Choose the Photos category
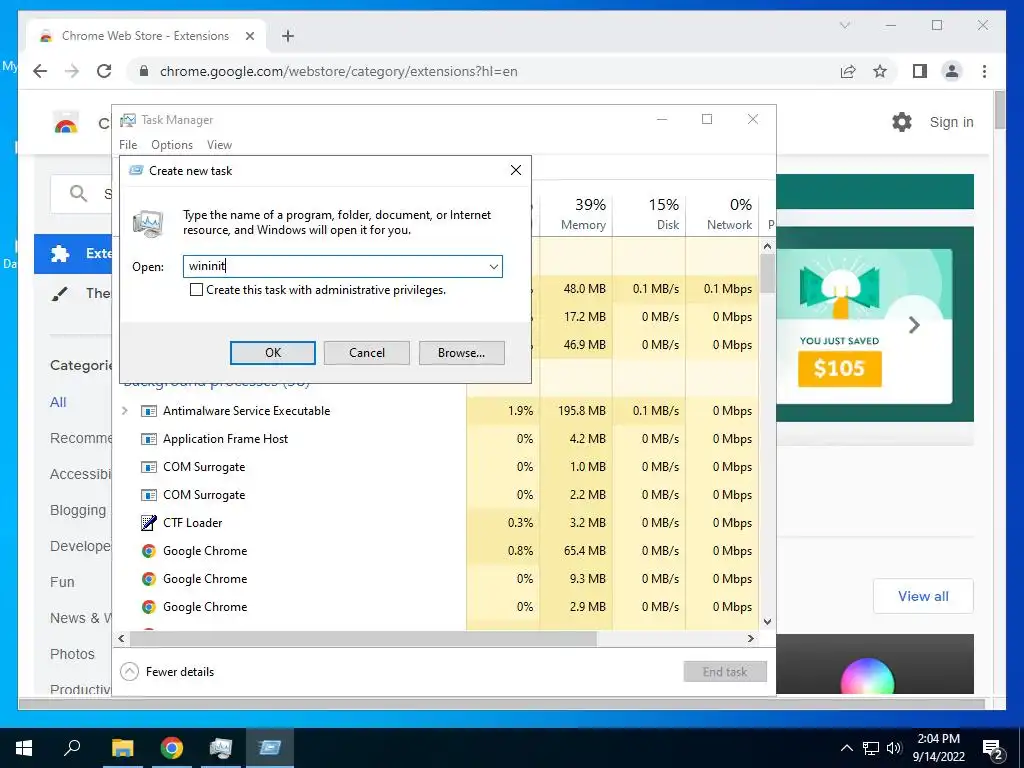The image size is (1024, 768). (72, 654)
